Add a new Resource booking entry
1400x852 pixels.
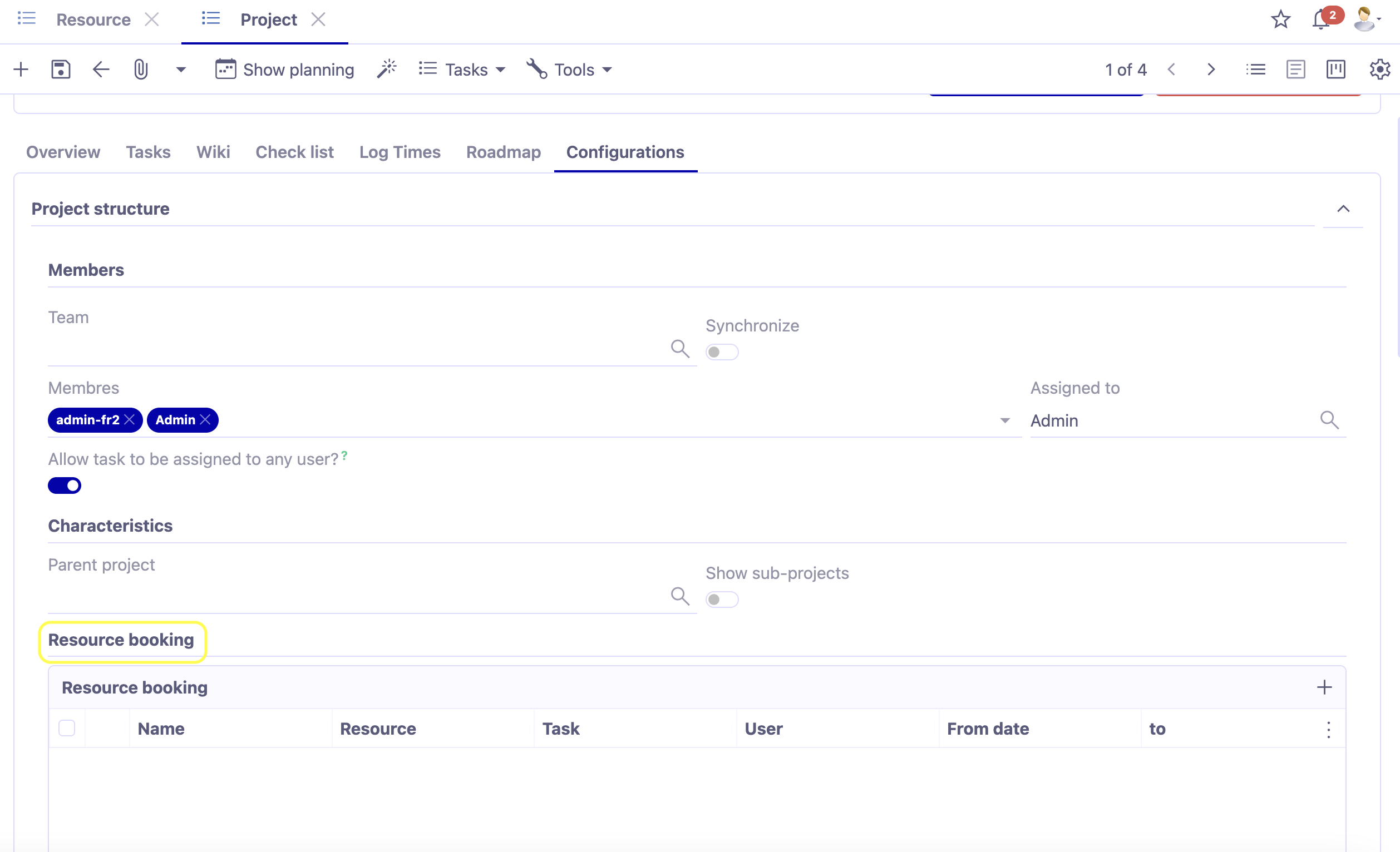pos(1324,687)
